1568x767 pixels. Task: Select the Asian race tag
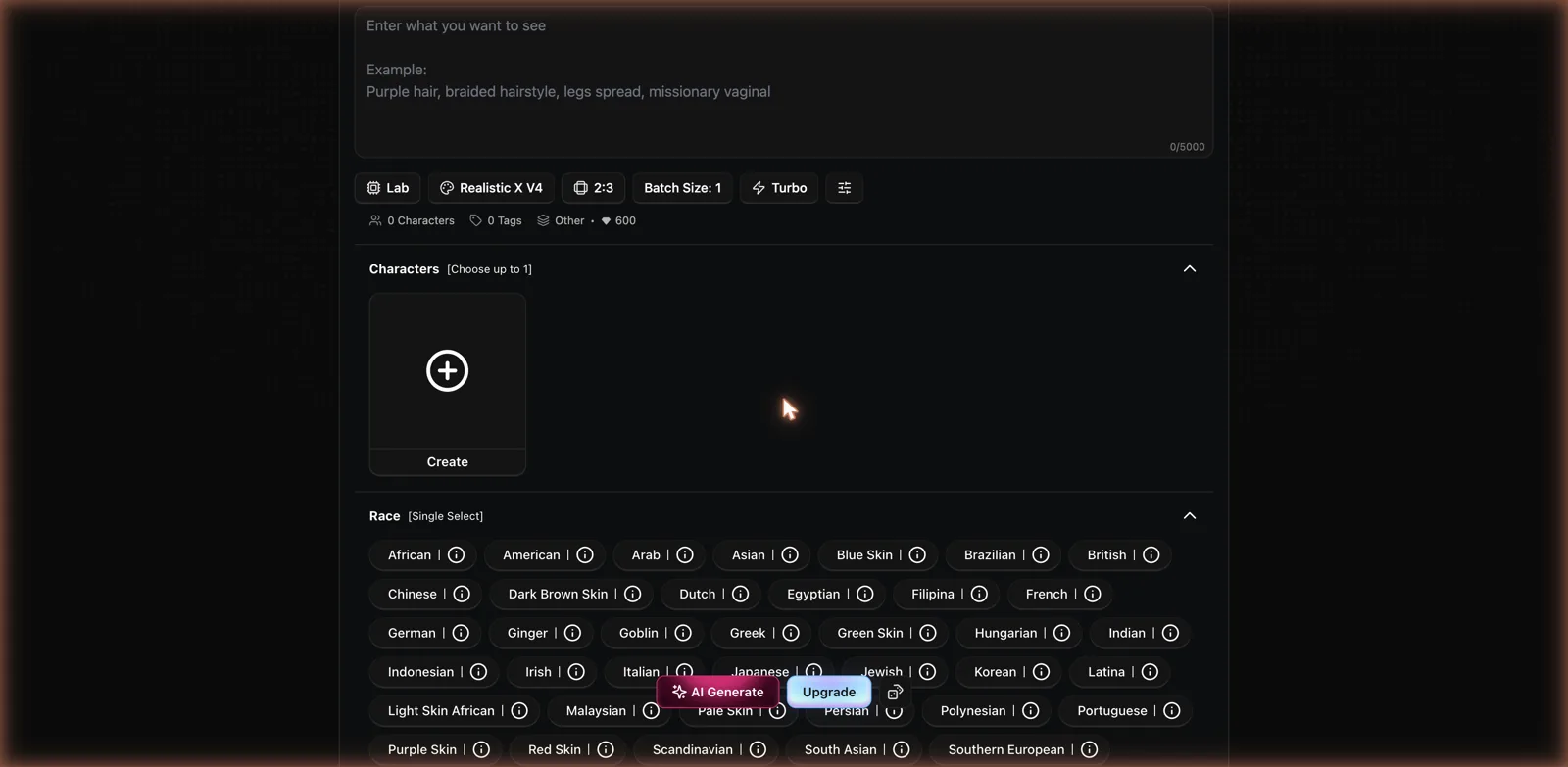[x=749, y=555]
